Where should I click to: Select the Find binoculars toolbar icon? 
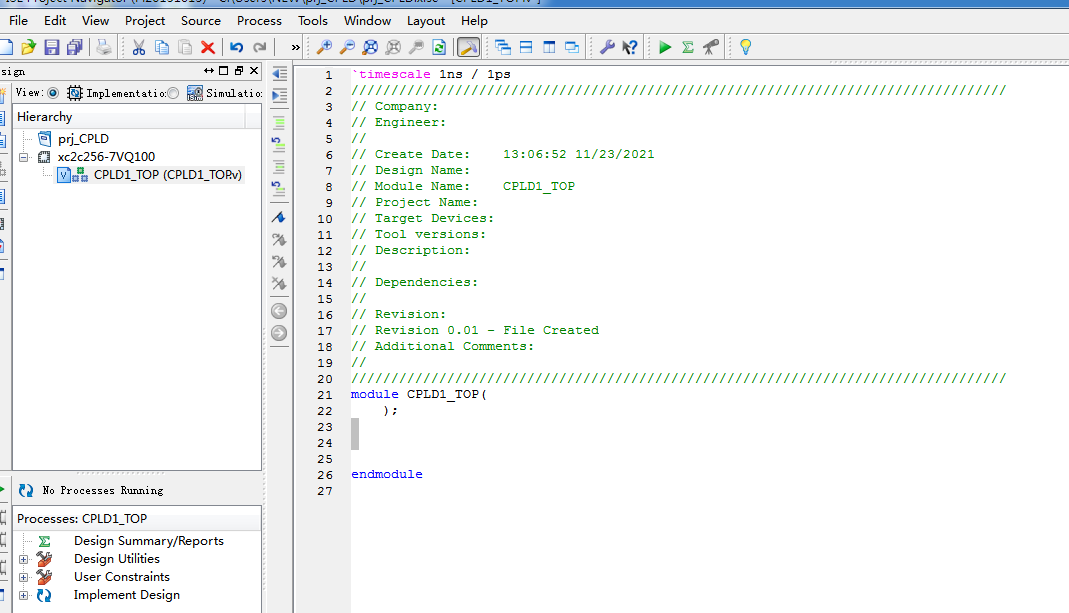[418, 46]
